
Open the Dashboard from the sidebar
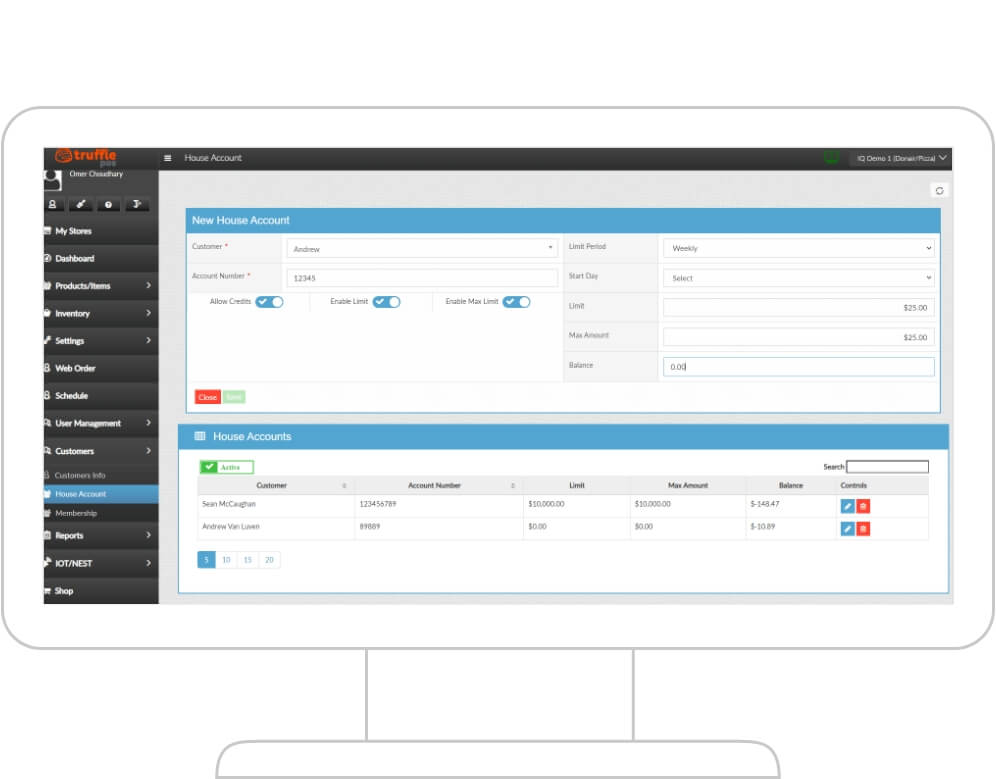(78, 258)
